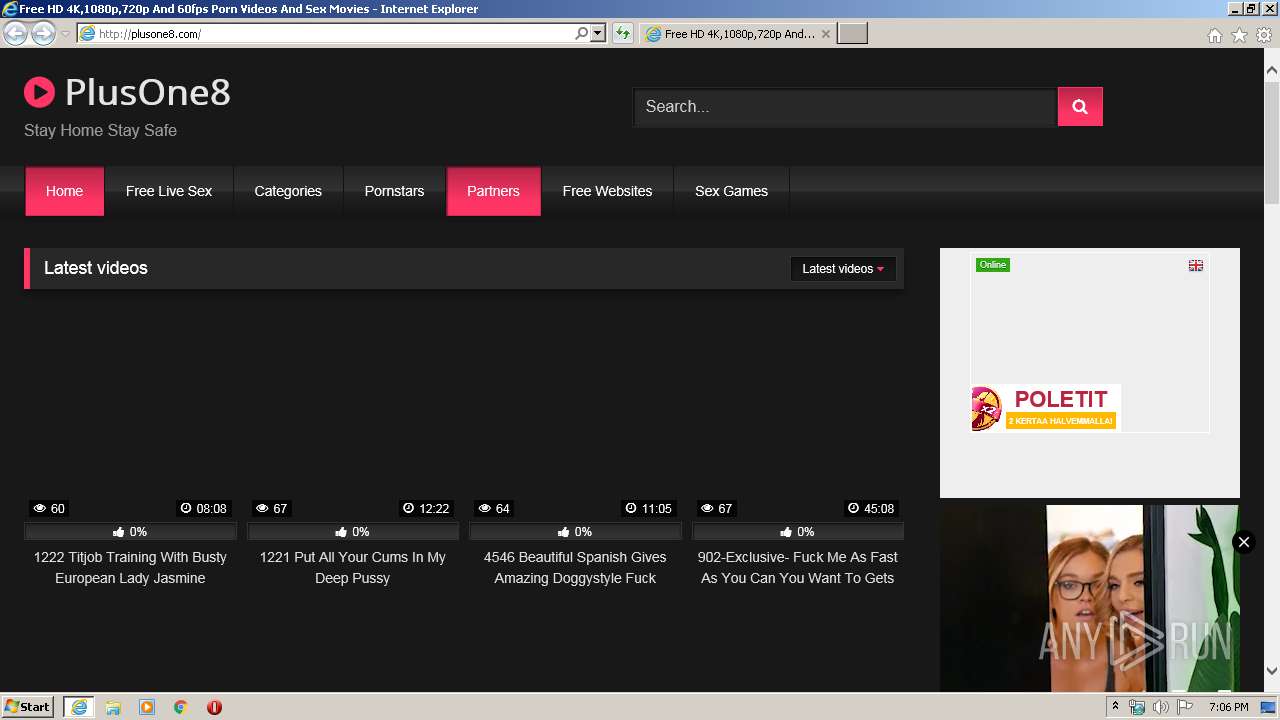The height and width of the screenshot is (720, 1280).
Task: Open the Favorites star icon
Action: tap(1239, 35)
